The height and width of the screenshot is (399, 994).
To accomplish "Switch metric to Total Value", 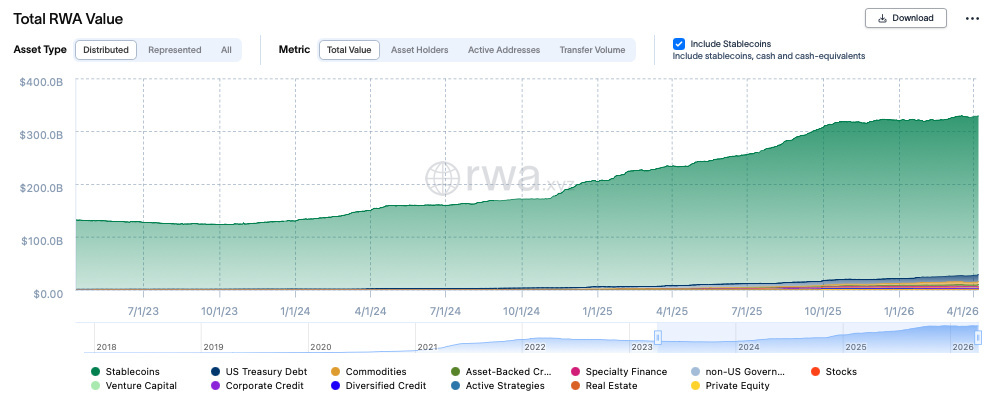I will pos(349,50).
